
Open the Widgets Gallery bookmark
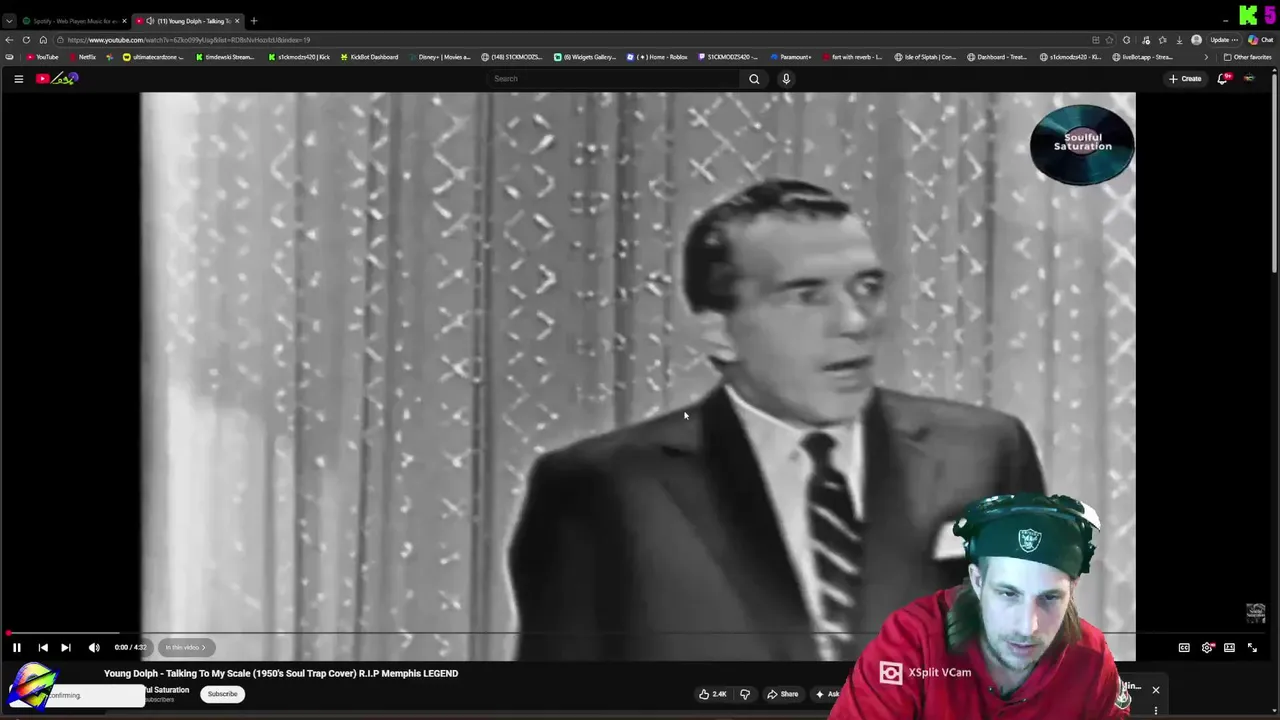[x=585, y=57]
